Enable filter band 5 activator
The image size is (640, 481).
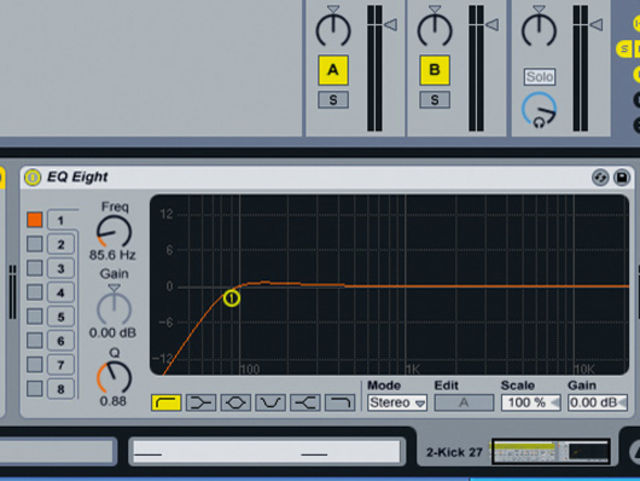[x=35, y=316]
